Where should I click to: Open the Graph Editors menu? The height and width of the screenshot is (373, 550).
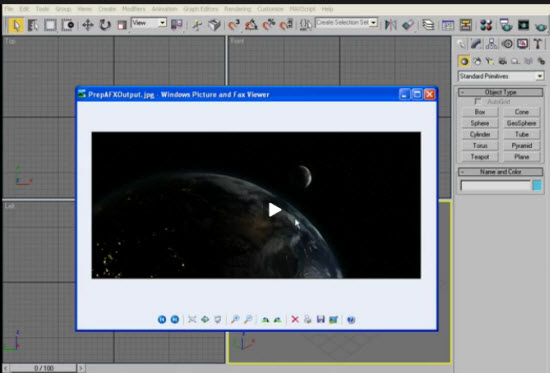pos(201,9)
